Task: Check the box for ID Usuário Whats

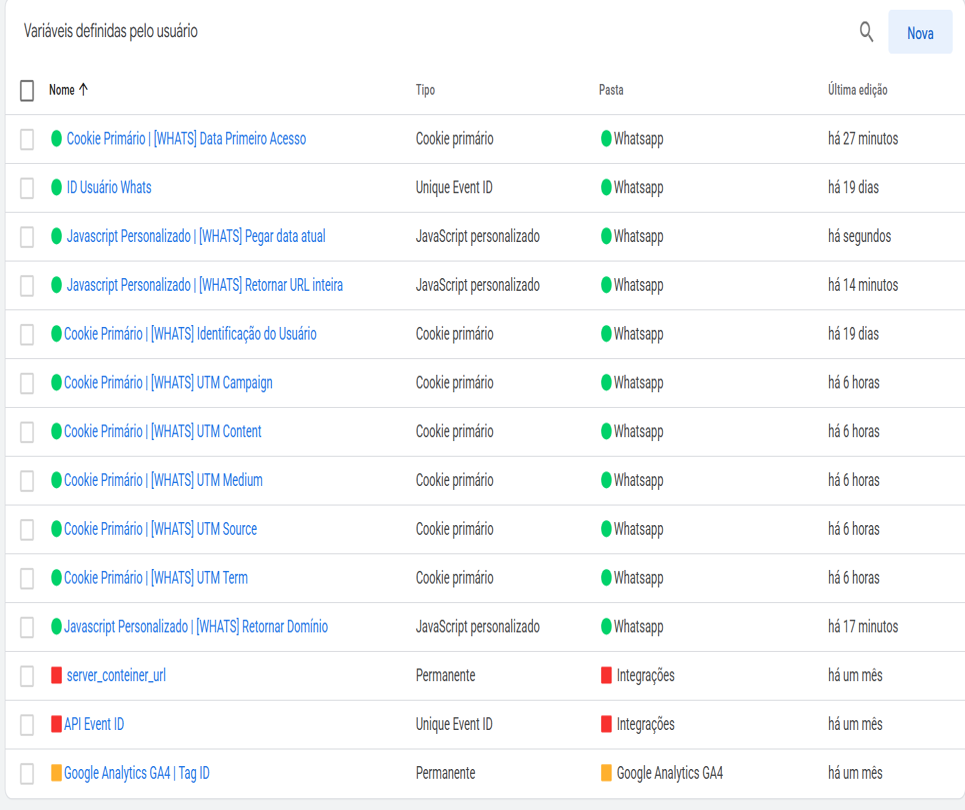Action: pos(27,188)
